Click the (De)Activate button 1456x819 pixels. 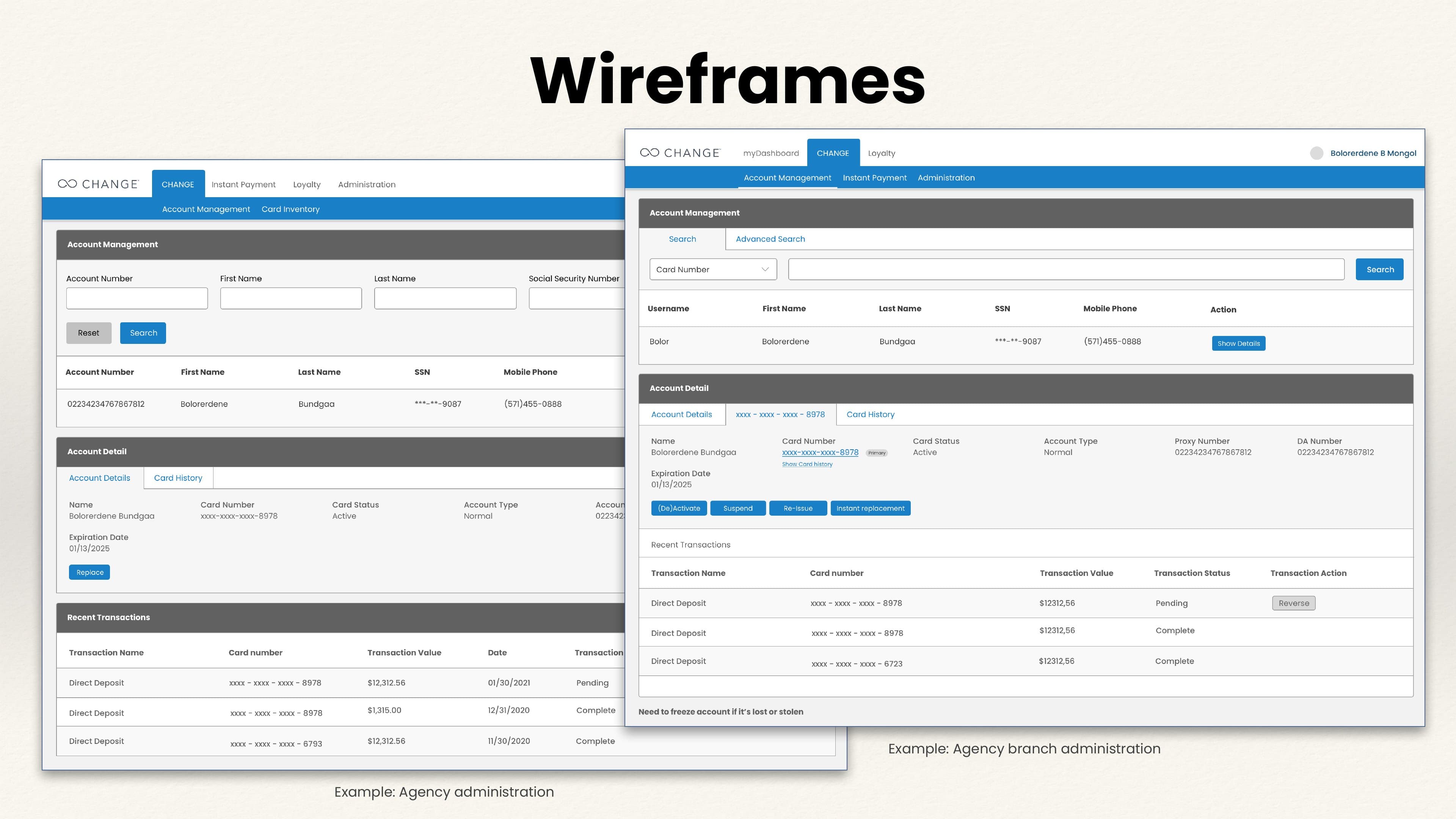679,508
